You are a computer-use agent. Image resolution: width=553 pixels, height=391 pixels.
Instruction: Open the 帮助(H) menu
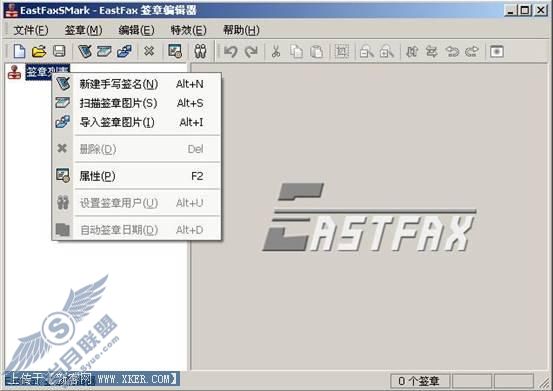242,30
